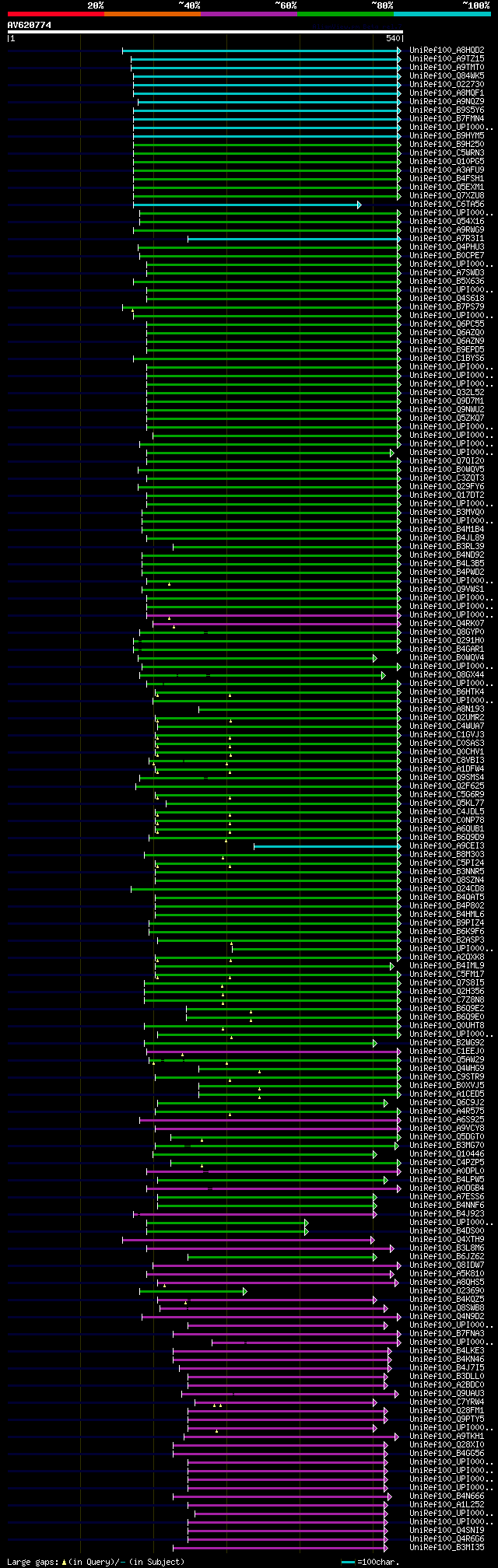Select label UniRef100_Q5EXM1
This screenshot has height=1568, width=498.
(x=447, y=187)
